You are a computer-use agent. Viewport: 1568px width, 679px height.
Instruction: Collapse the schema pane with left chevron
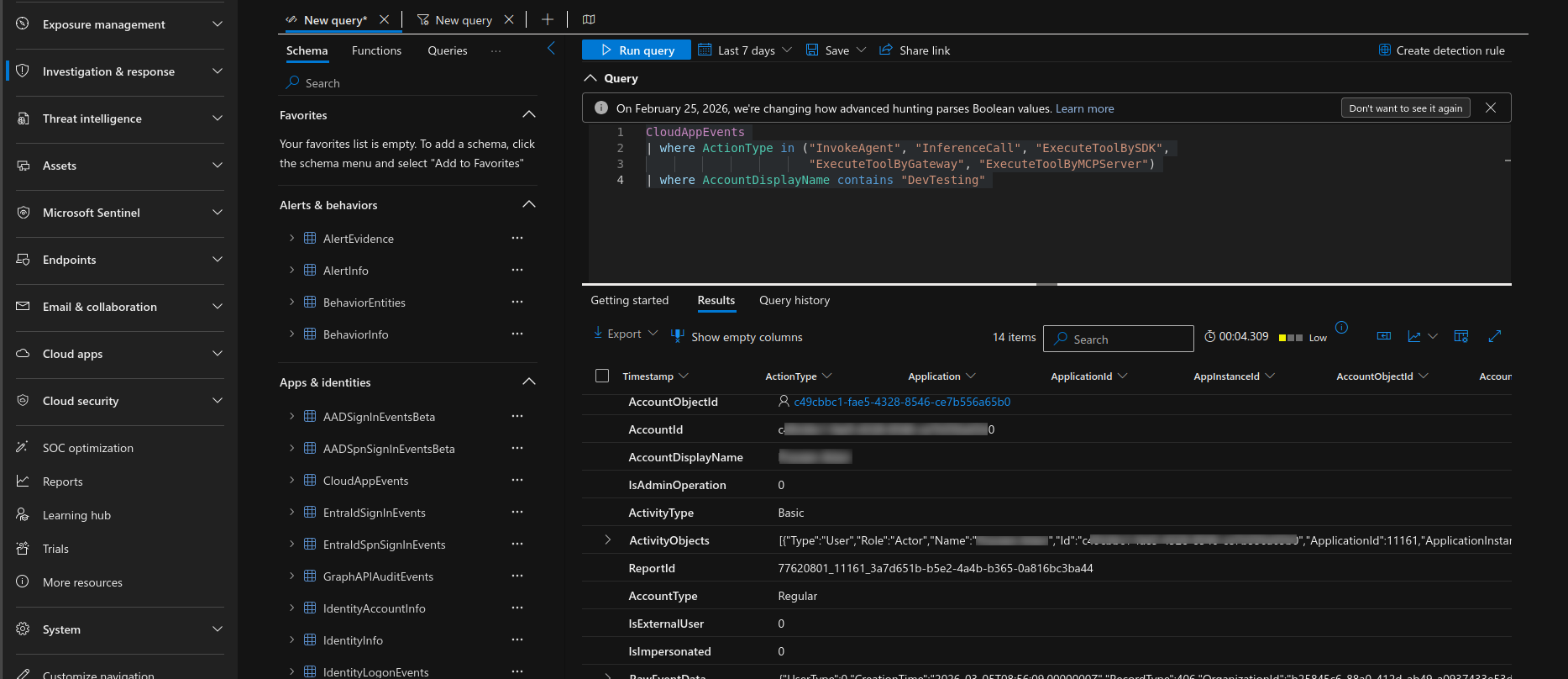pyautogui.click(x=551, y=49)
